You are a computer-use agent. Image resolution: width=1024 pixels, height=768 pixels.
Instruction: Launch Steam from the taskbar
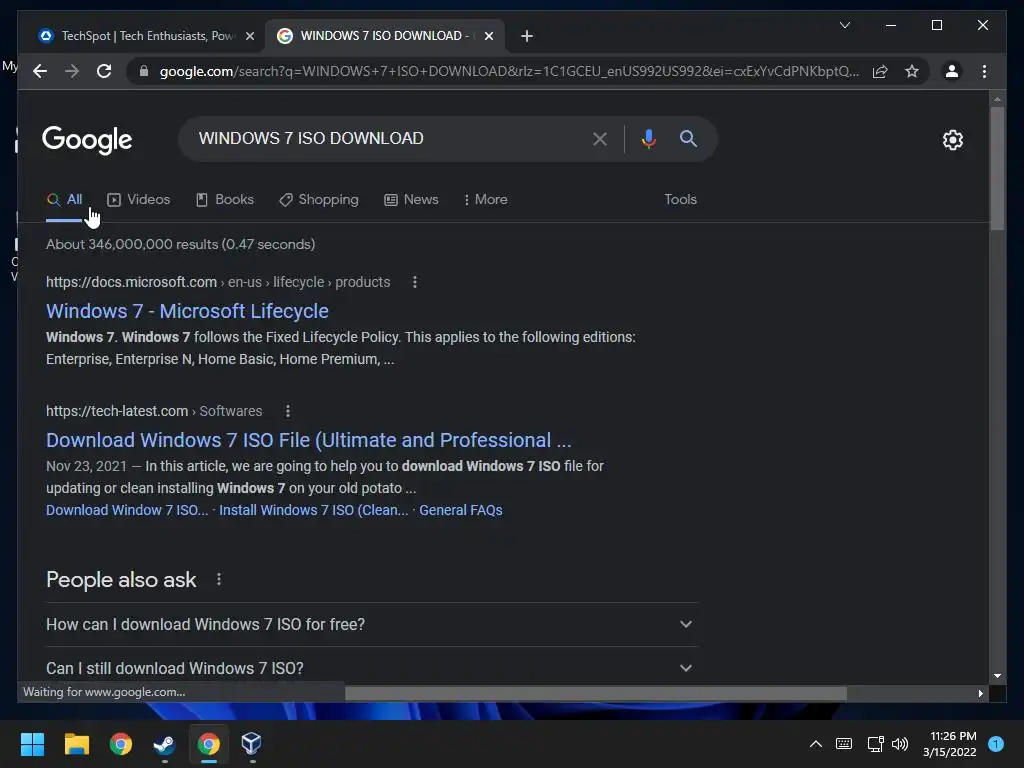tap(164, 744)
